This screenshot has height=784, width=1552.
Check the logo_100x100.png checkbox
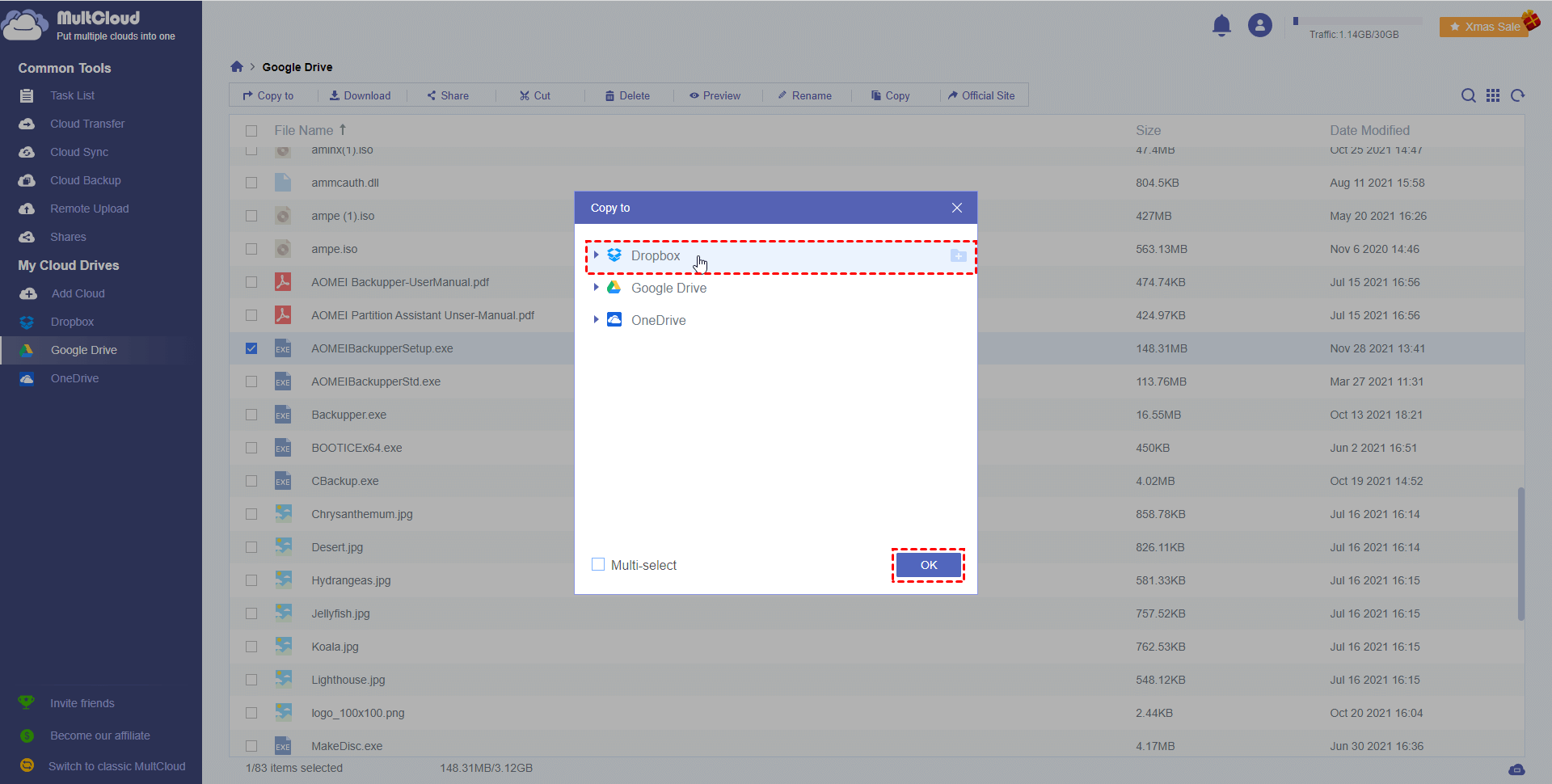click(x=251, y=713)
